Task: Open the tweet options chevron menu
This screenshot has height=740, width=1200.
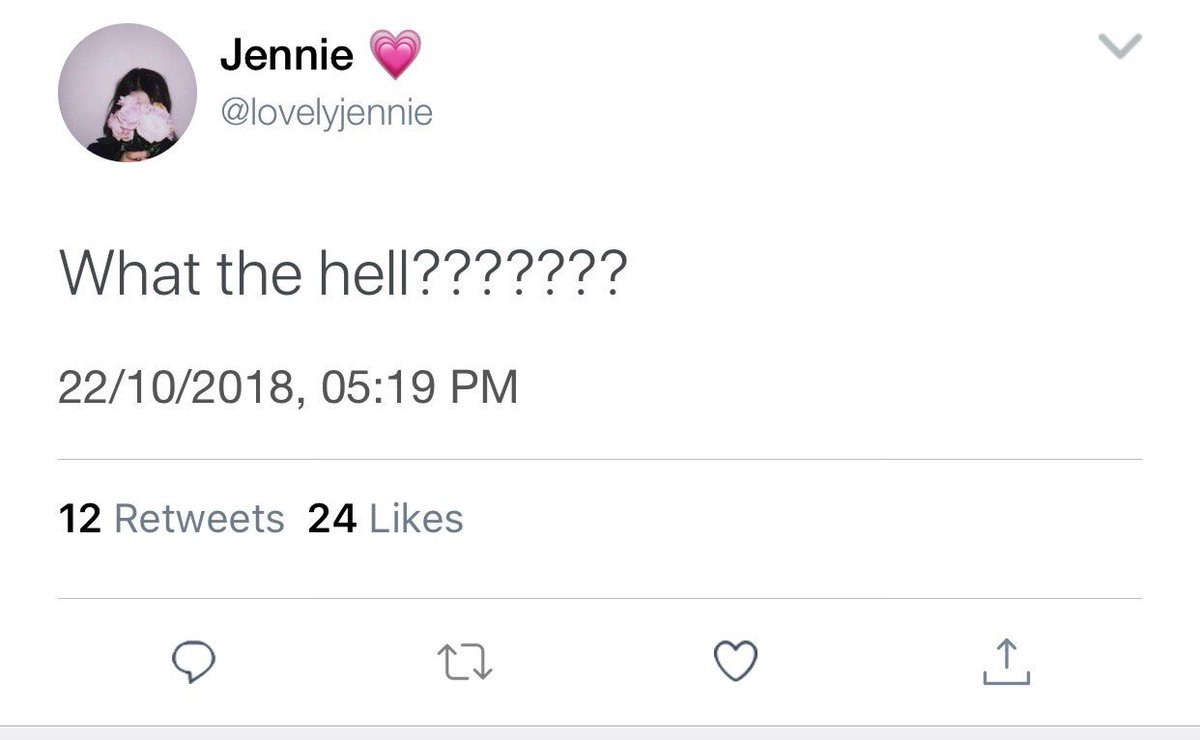Action: 1120,46
